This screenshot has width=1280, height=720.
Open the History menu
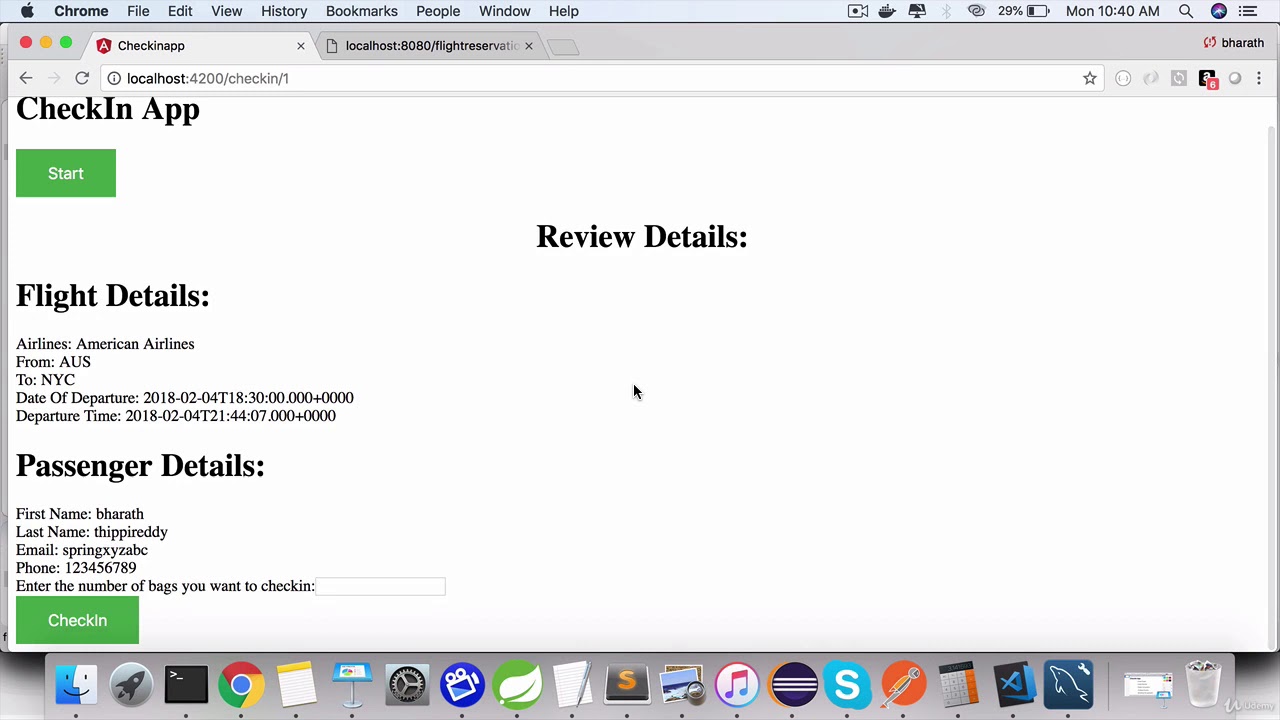pyautogui.click(x=284, y=11)
